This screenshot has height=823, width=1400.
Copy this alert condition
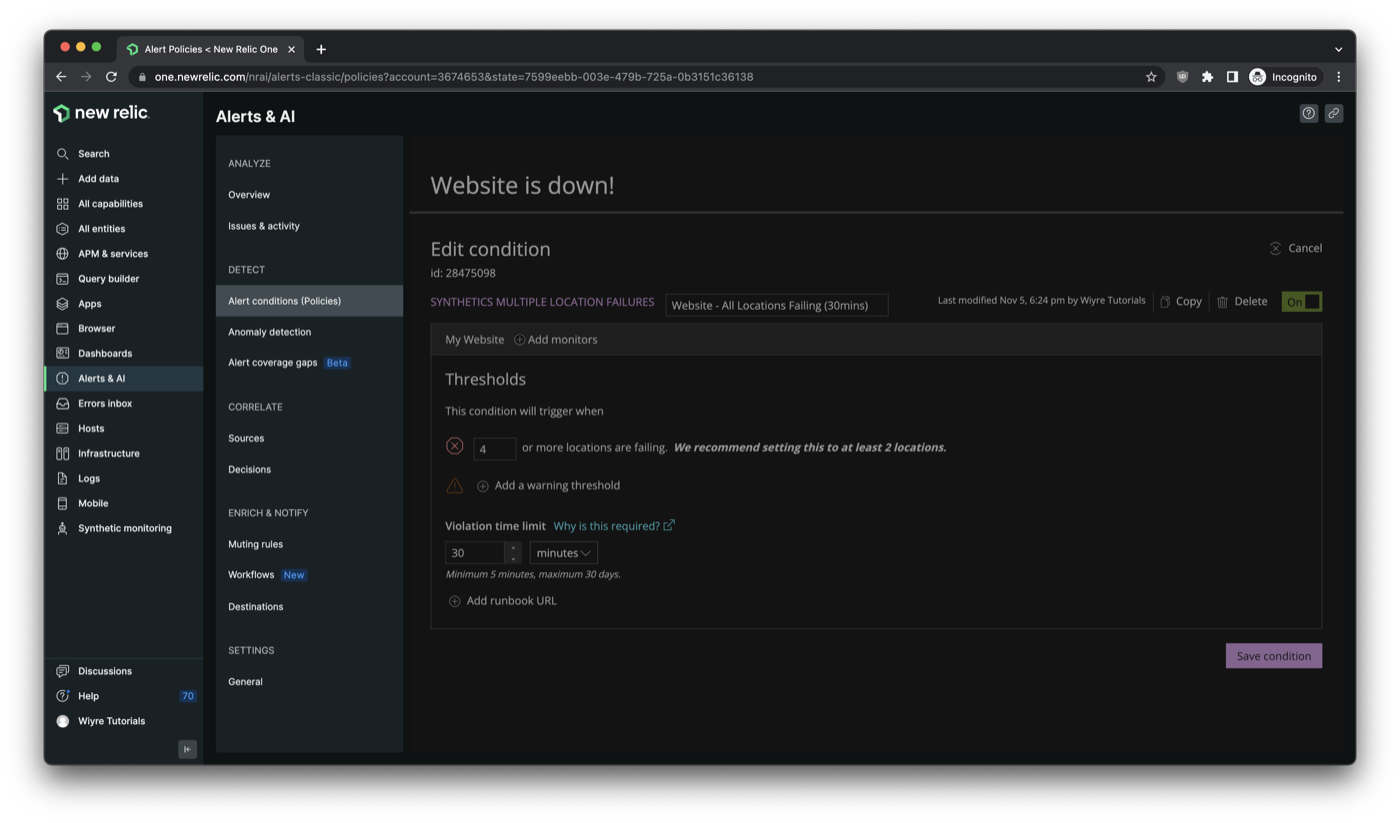coord(1181,301)
